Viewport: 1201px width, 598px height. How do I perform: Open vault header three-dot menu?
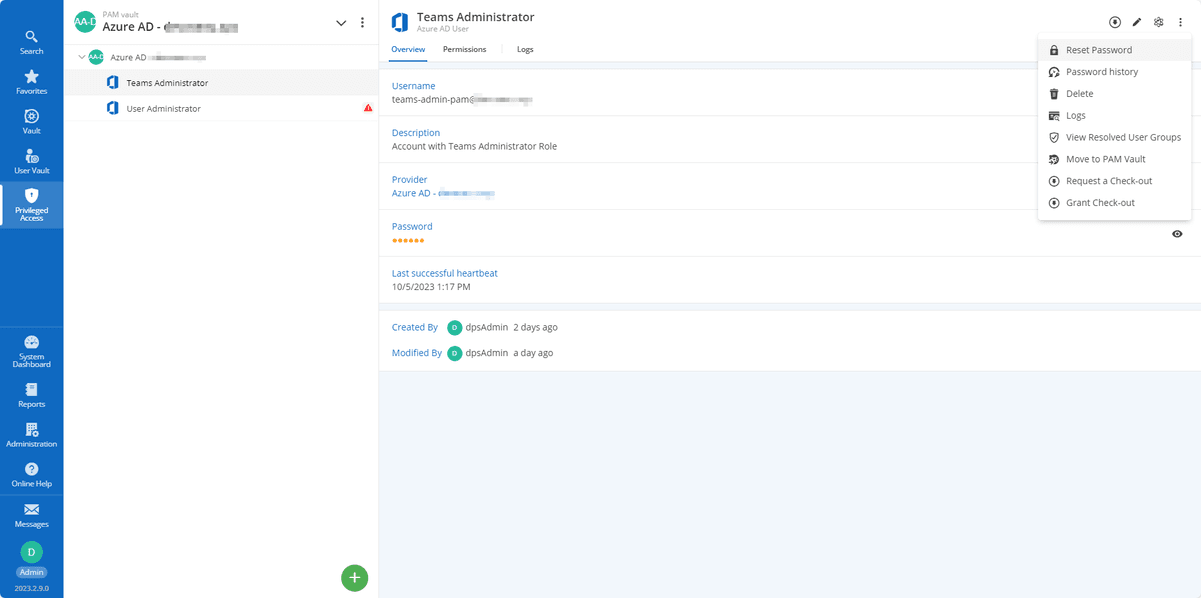point(362,23)
